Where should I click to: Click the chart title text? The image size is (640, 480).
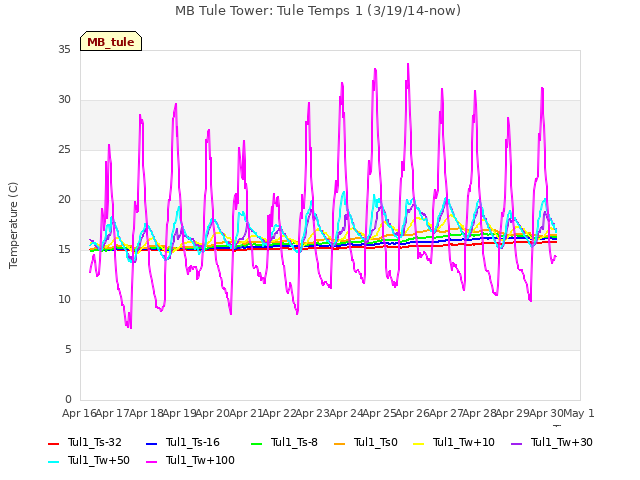[x=318, y=11]
